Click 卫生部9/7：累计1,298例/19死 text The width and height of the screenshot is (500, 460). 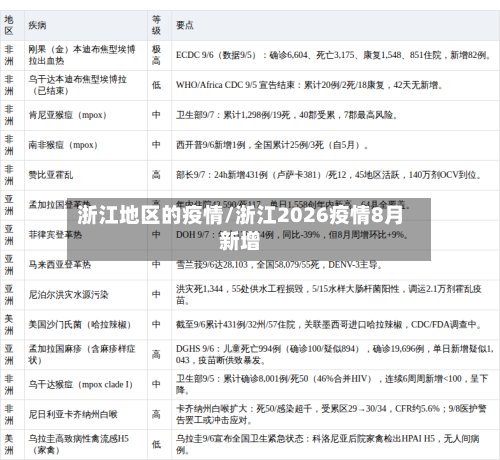coord(287,115)
